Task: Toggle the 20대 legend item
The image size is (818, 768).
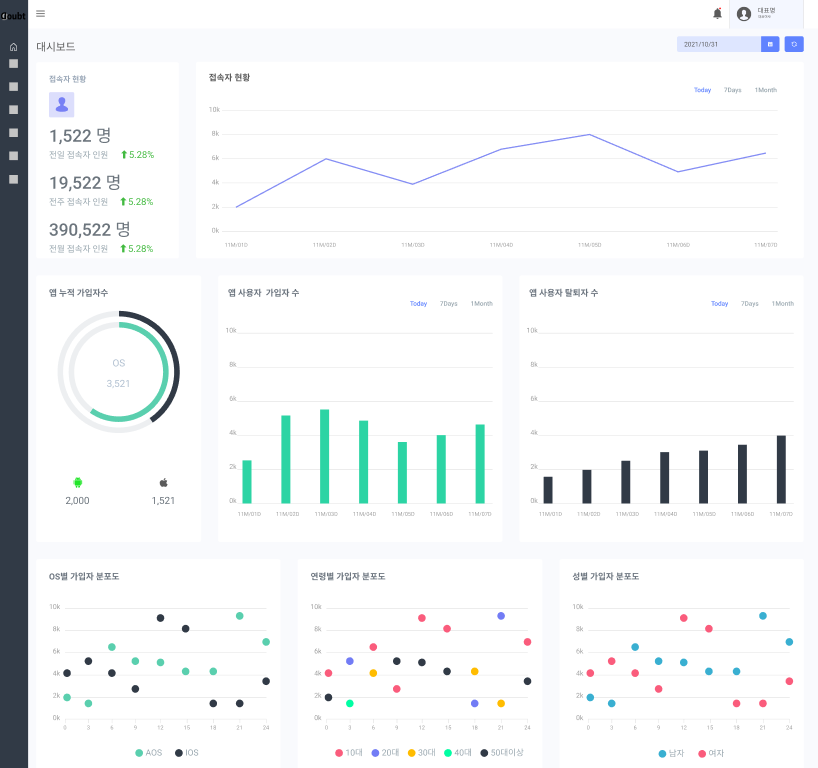Action: pyautogui.click(x=385, y=753)
